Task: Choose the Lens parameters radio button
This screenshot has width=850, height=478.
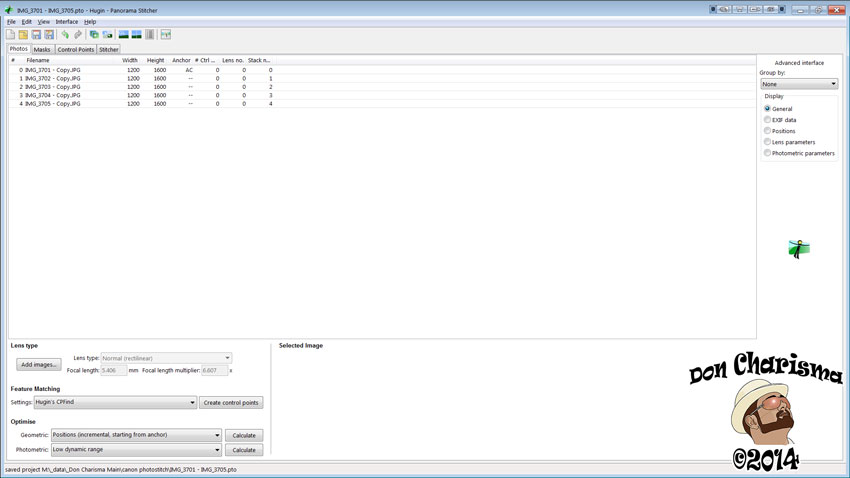Action: coord(768,142)
